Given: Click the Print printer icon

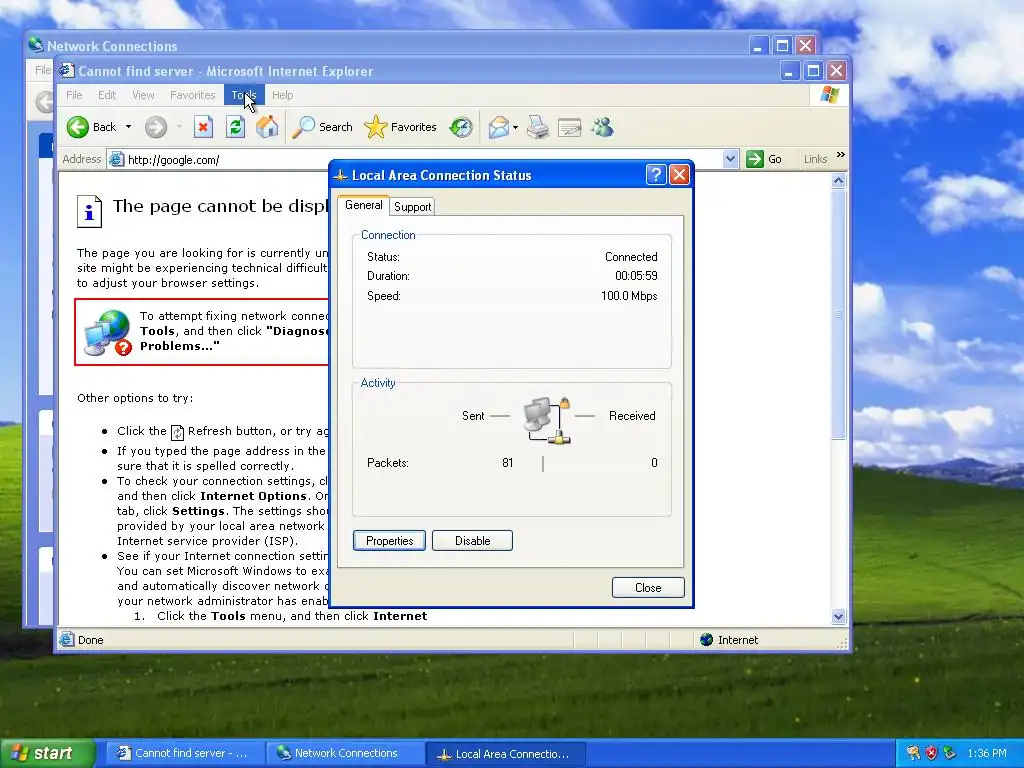Looking at the screenshot, I should (x=538, y=127).
